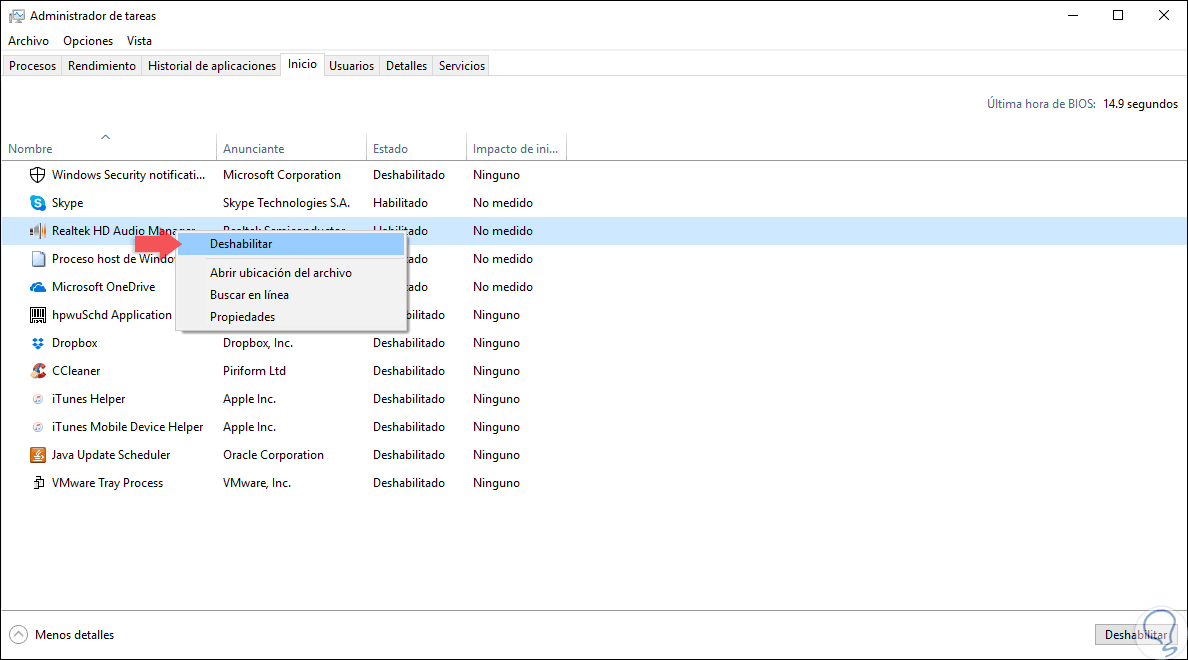Choose Deshabilitar in the context menu
Screen dimensions: 1188x660
click(291, 244)
